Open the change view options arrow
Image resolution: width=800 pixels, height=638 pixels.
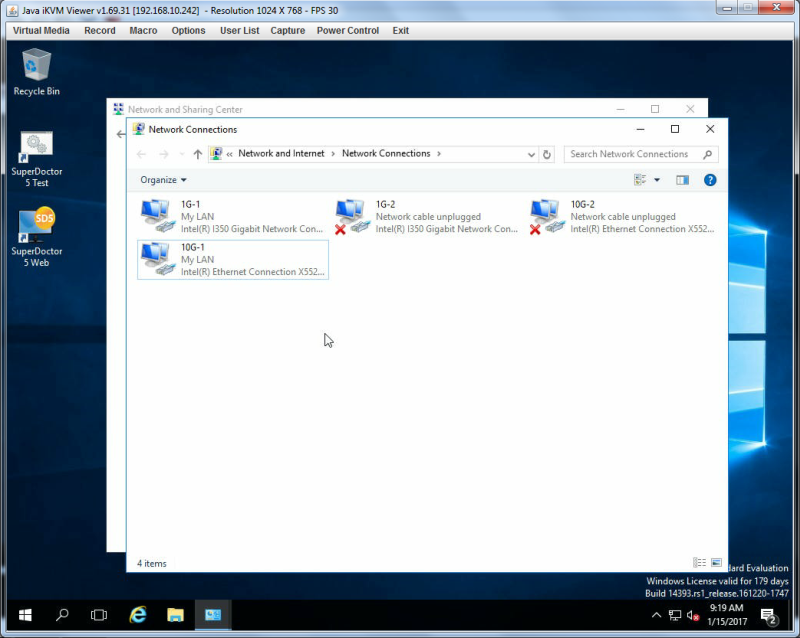(x=657, y=180)
